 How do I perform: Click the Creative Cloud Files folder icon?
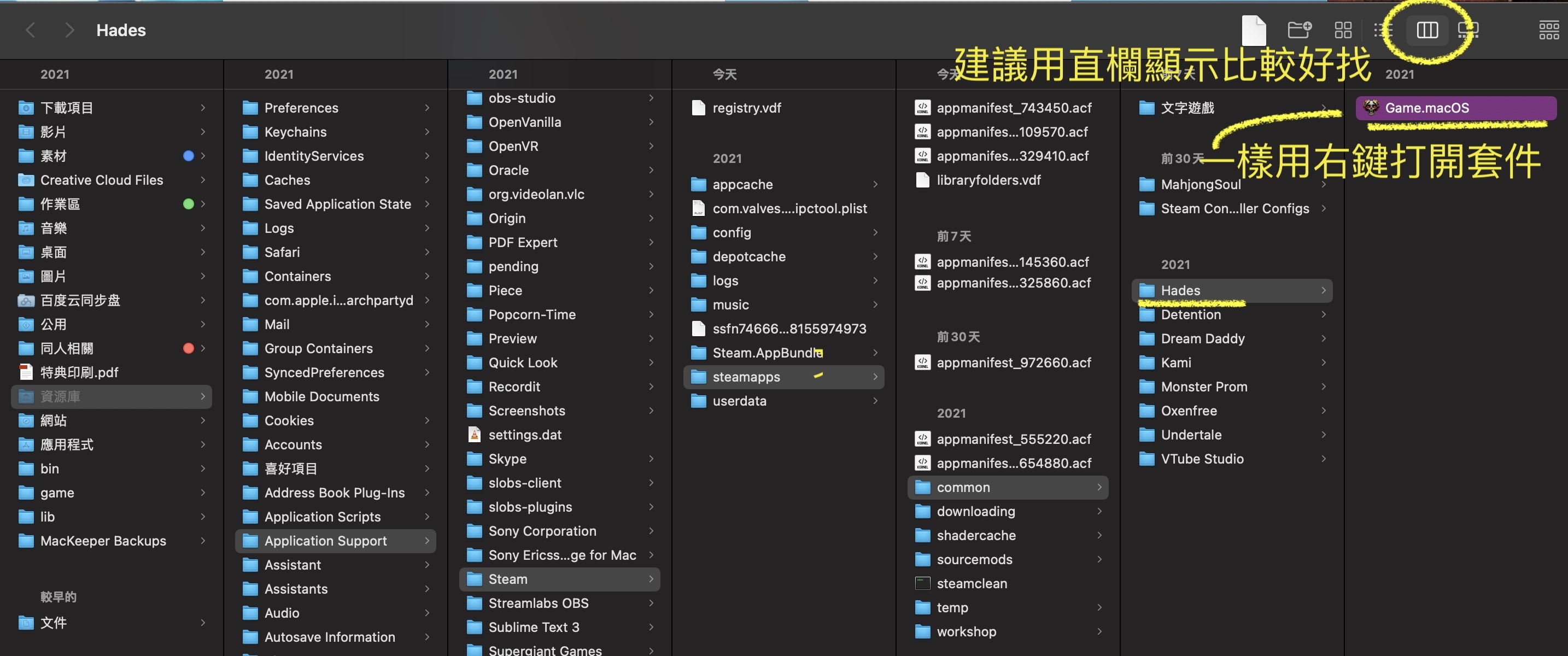pyautogui.click(x=26, y=180)
